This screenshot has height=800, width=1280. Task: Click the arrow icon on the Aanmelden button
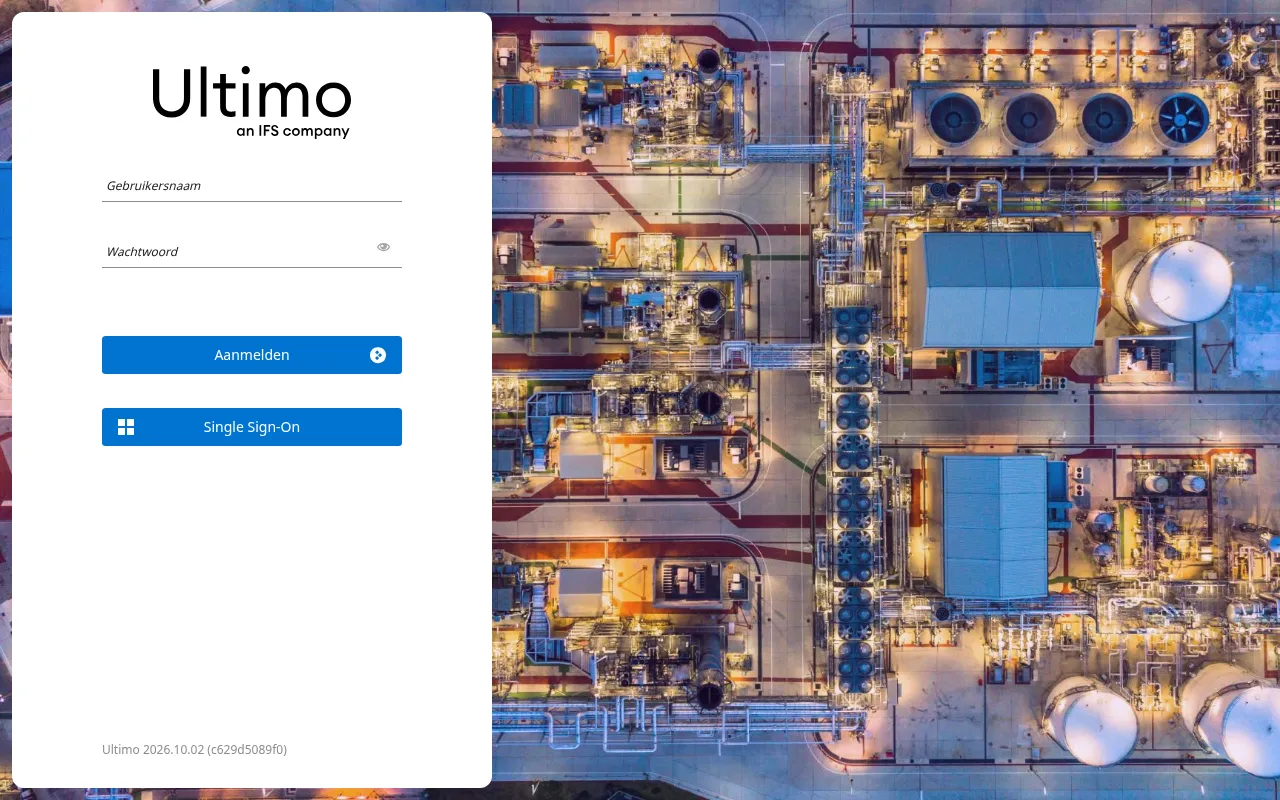pos(378,355)
